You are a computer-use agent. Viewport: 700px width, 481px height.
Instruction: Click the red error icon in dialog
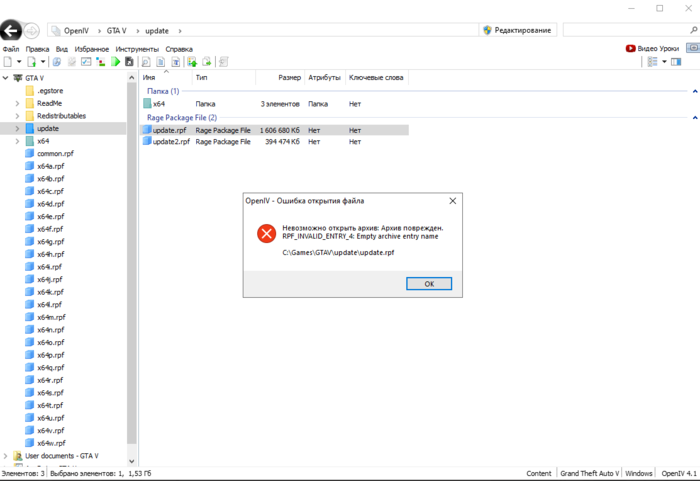point(266,234)
